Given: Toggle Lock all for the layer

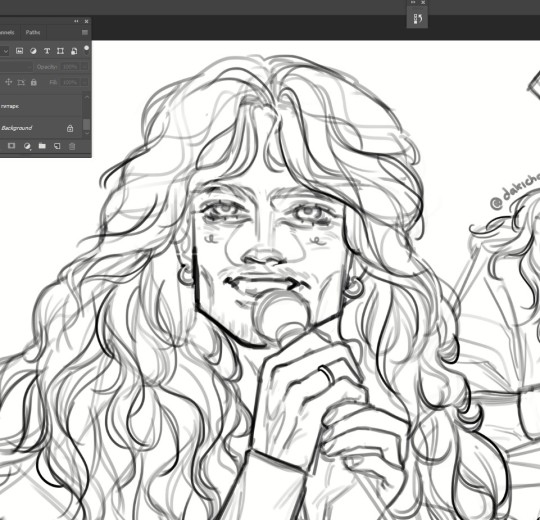Looking at the screenshot, I should [33, 82].
